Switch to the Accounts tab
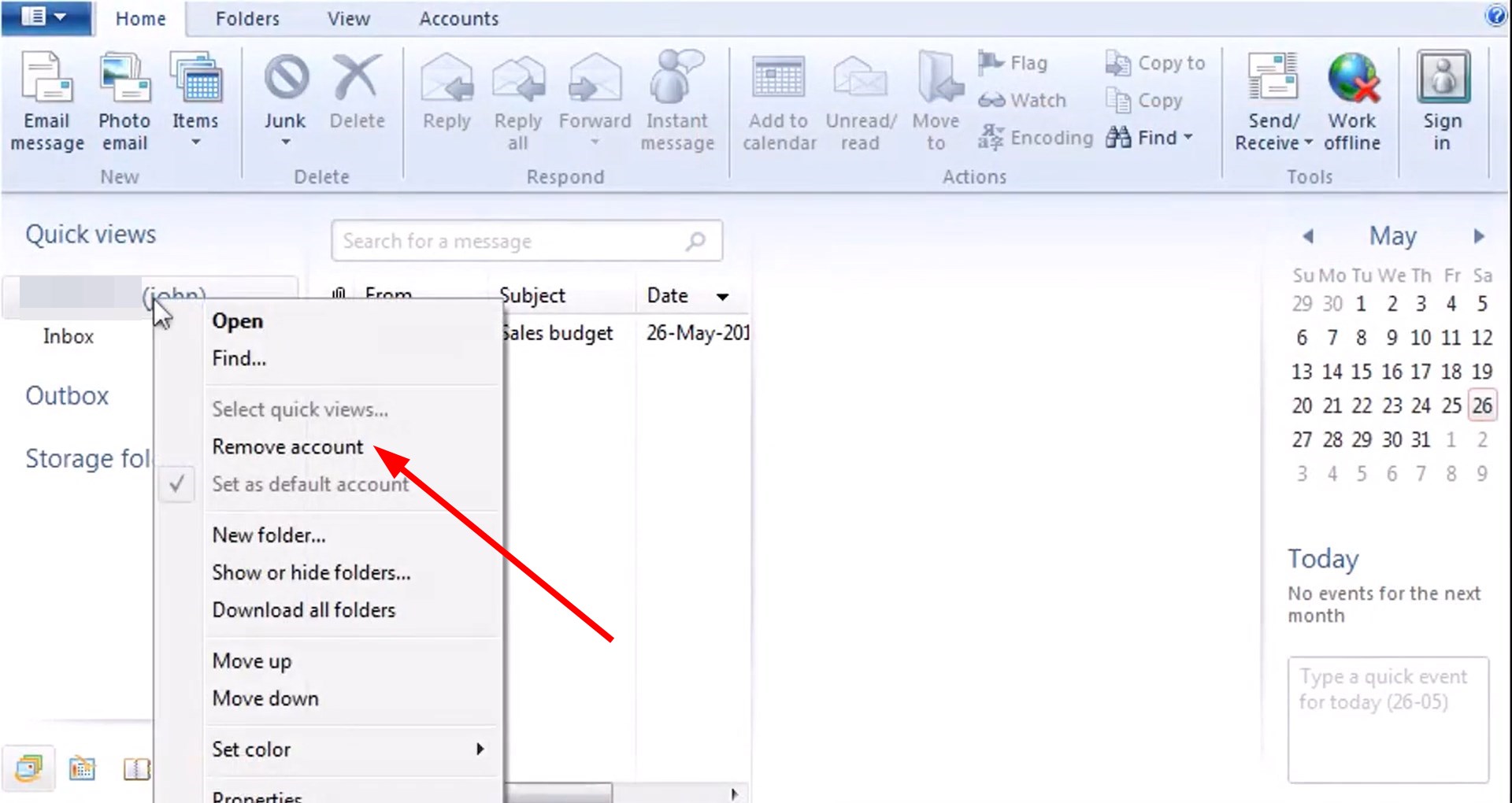This screenshot has height=803, width=1512. pos(458,18)
